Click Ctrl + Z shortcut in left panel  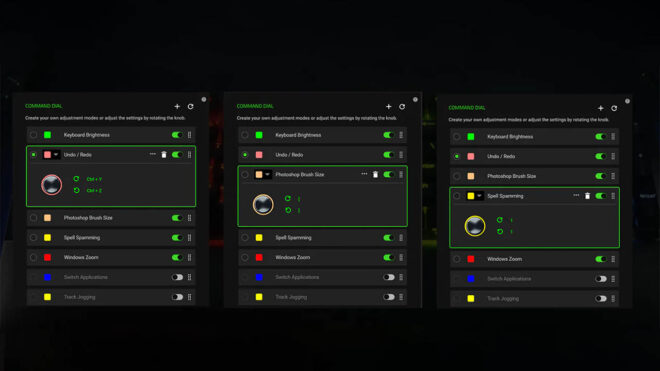coord(94,191)
